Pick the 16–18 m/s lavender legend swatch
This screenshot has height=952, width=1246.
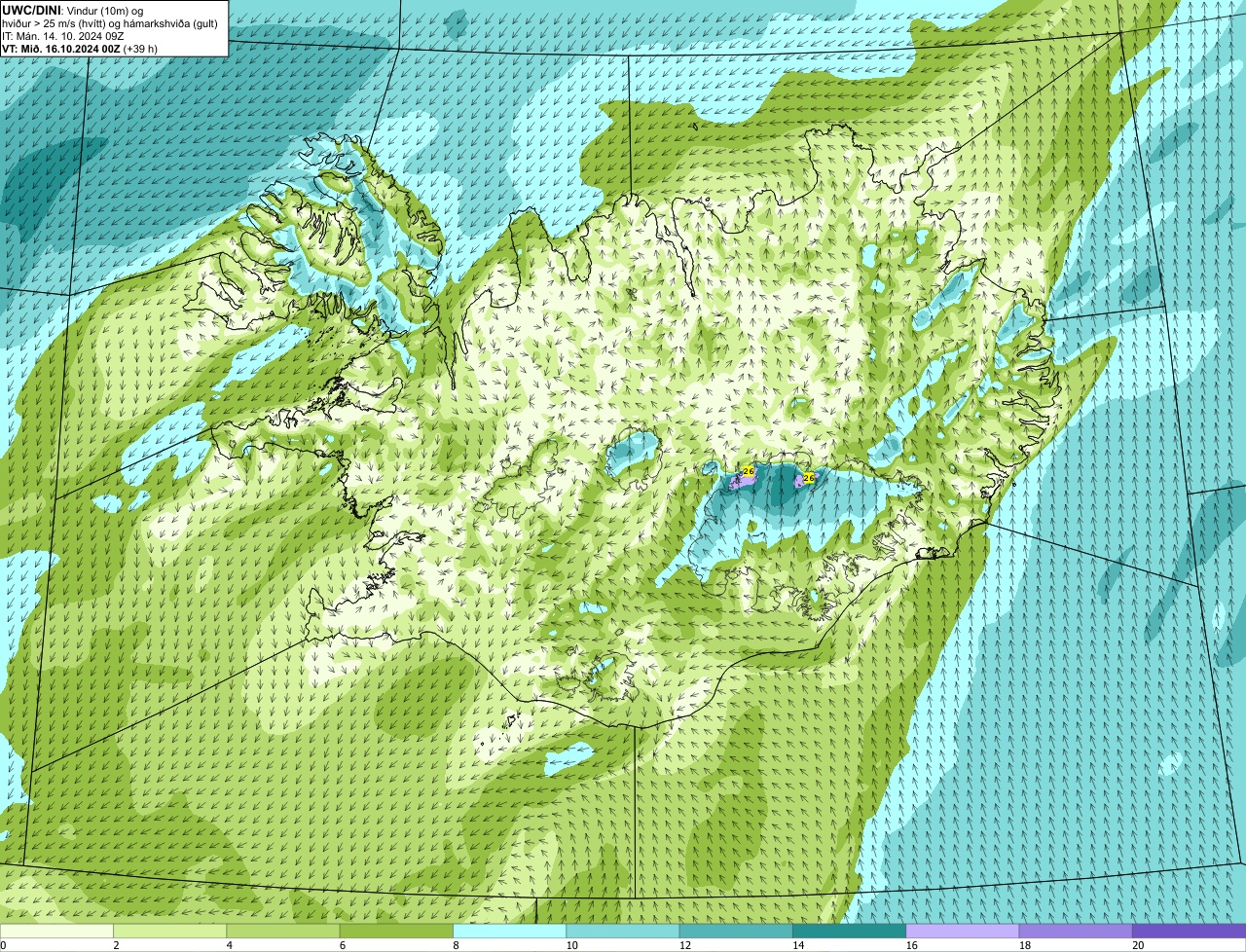(x=963, y=932)
